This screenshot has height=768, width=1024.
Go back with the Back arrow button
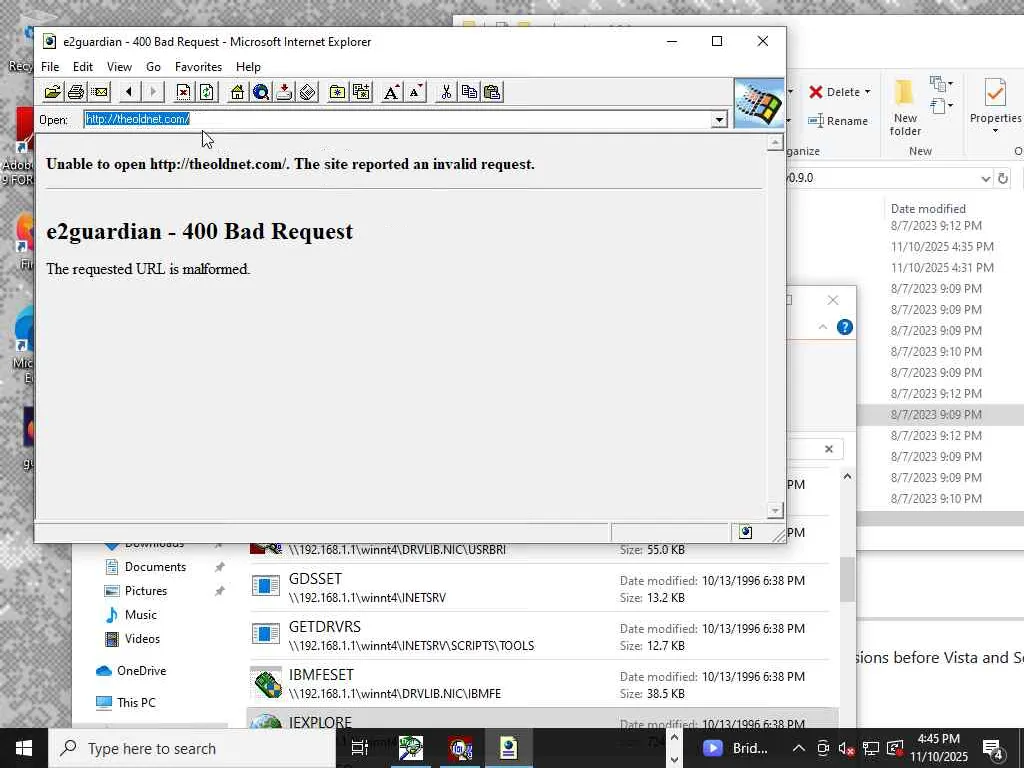click(129, 92)
